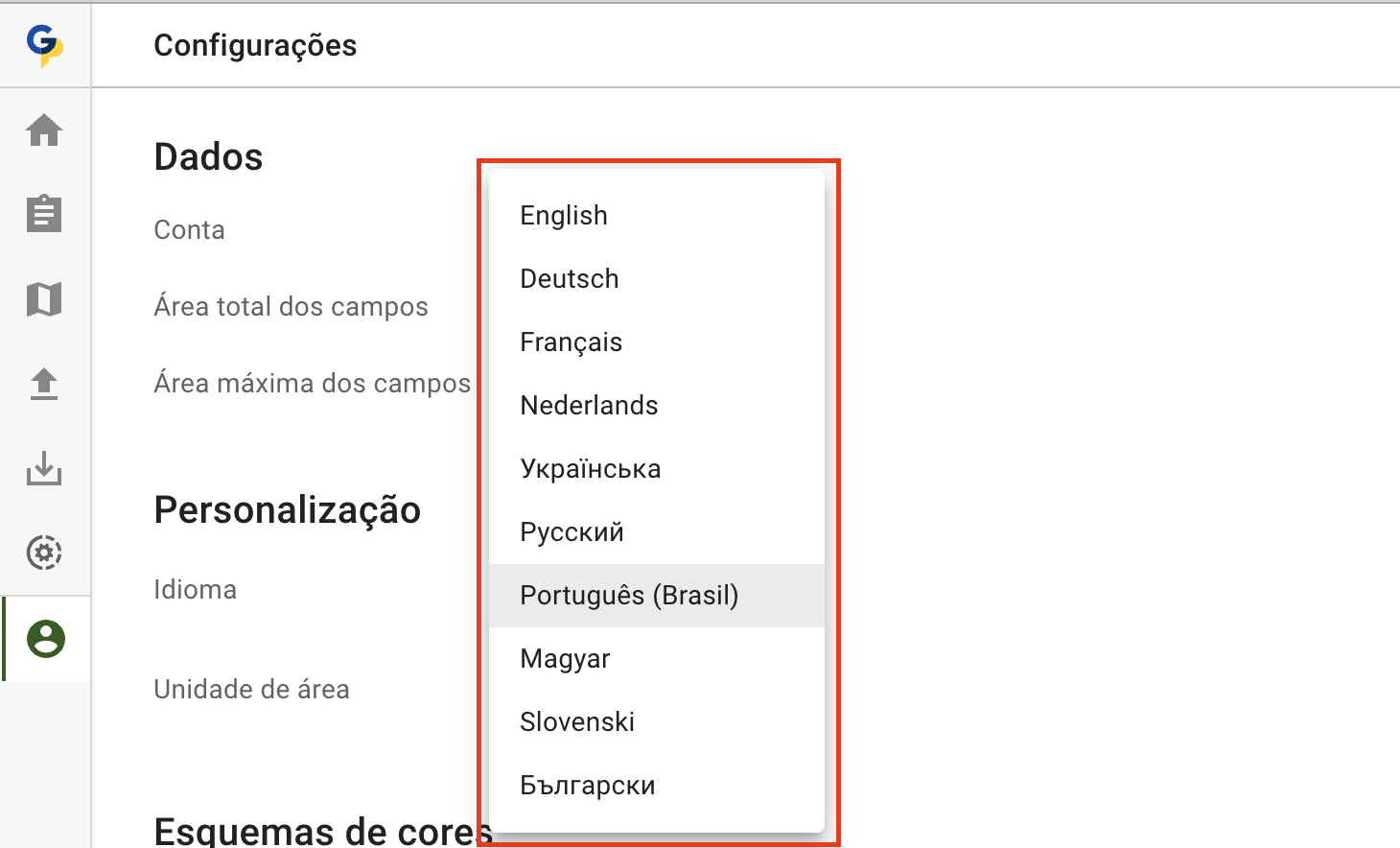Image resolution: width=1400 pixels, height=848 pixels.
Task: Select Deutsch in the language dropdown
Action: (x=570, y=279)
